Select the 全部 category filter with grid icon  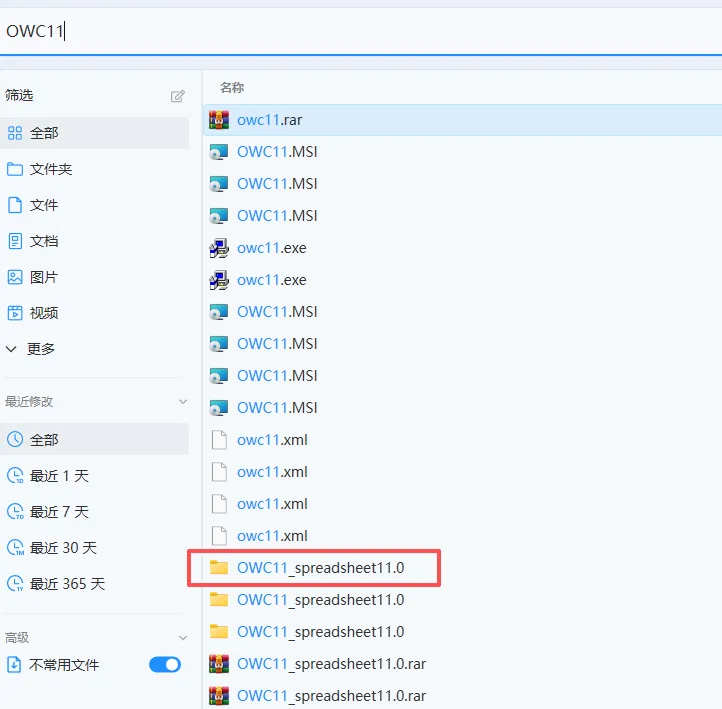94,133
